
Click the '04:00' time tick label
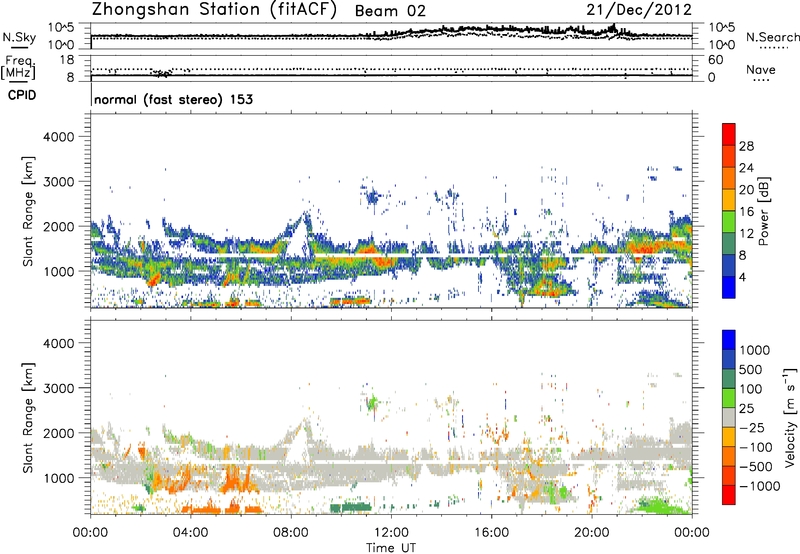pos(191,533)
